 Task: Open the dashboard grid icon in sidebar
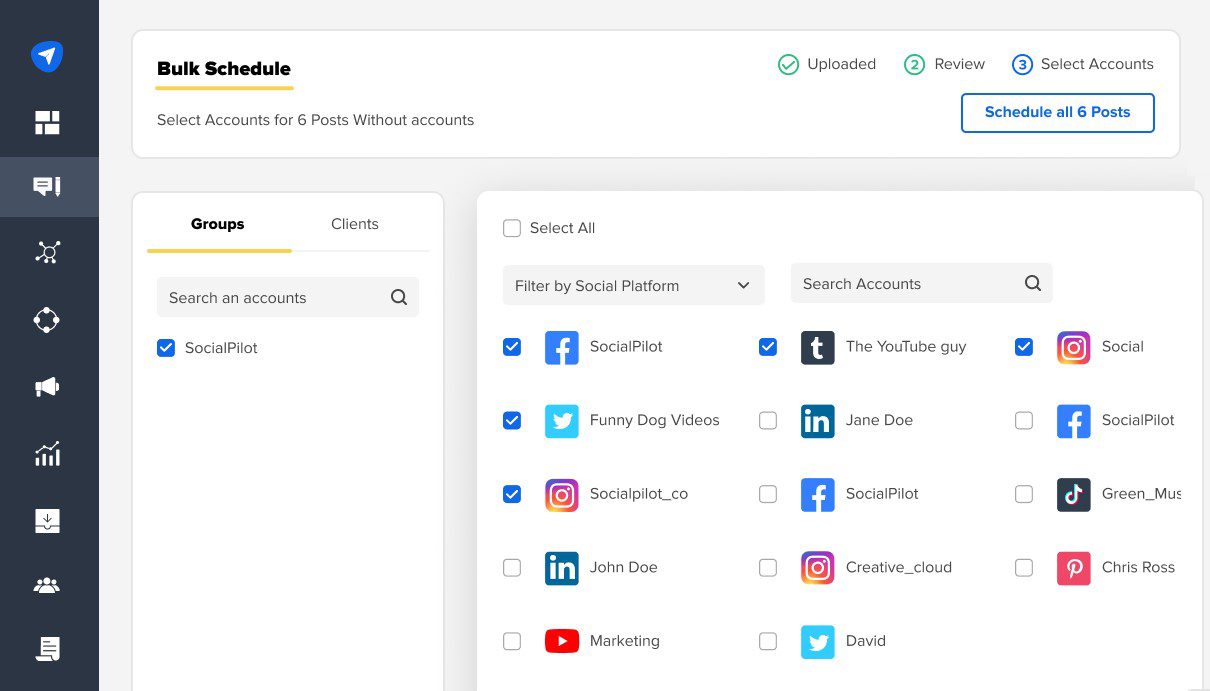pos(47,123)
